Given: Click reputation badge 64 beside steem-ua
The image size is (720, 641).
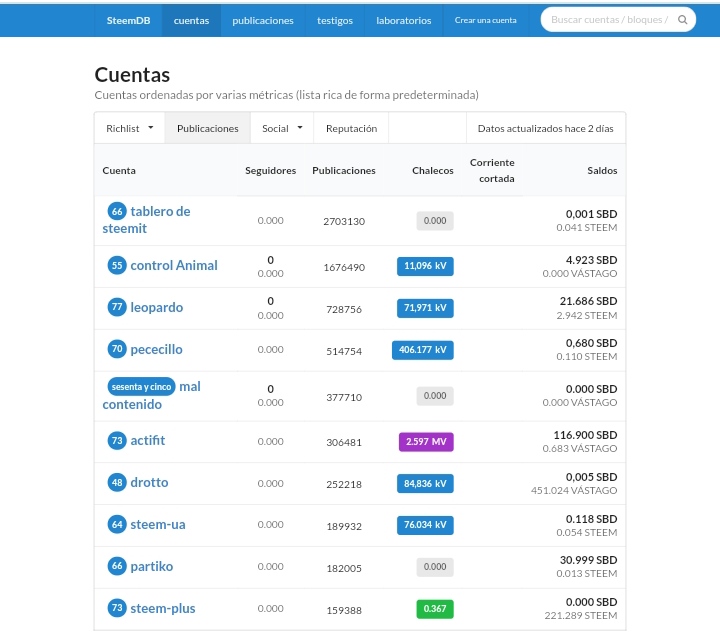Looking at the screenshot, I should click(117, 524).
